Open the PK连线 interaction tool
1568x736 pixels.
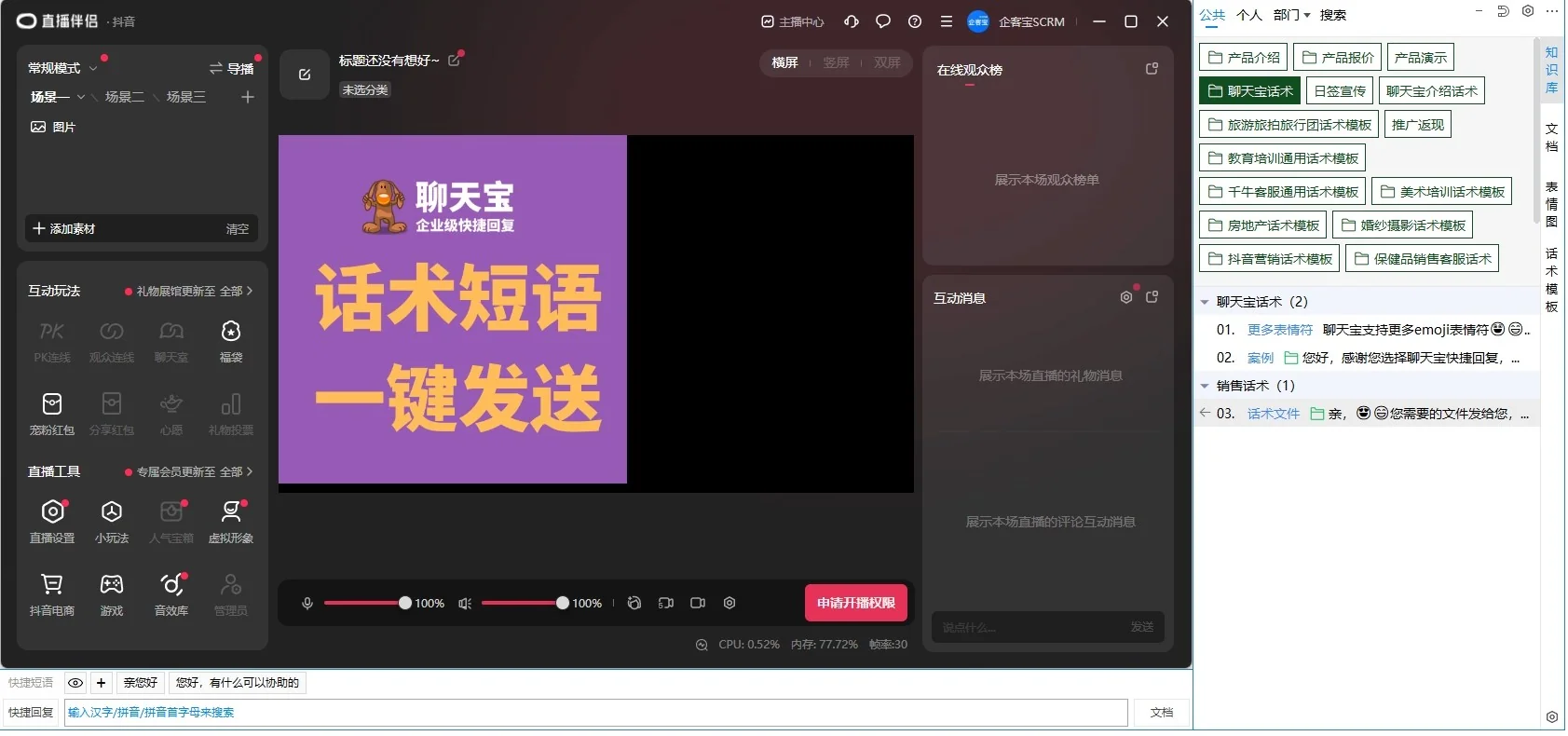[x=52, y=341]
